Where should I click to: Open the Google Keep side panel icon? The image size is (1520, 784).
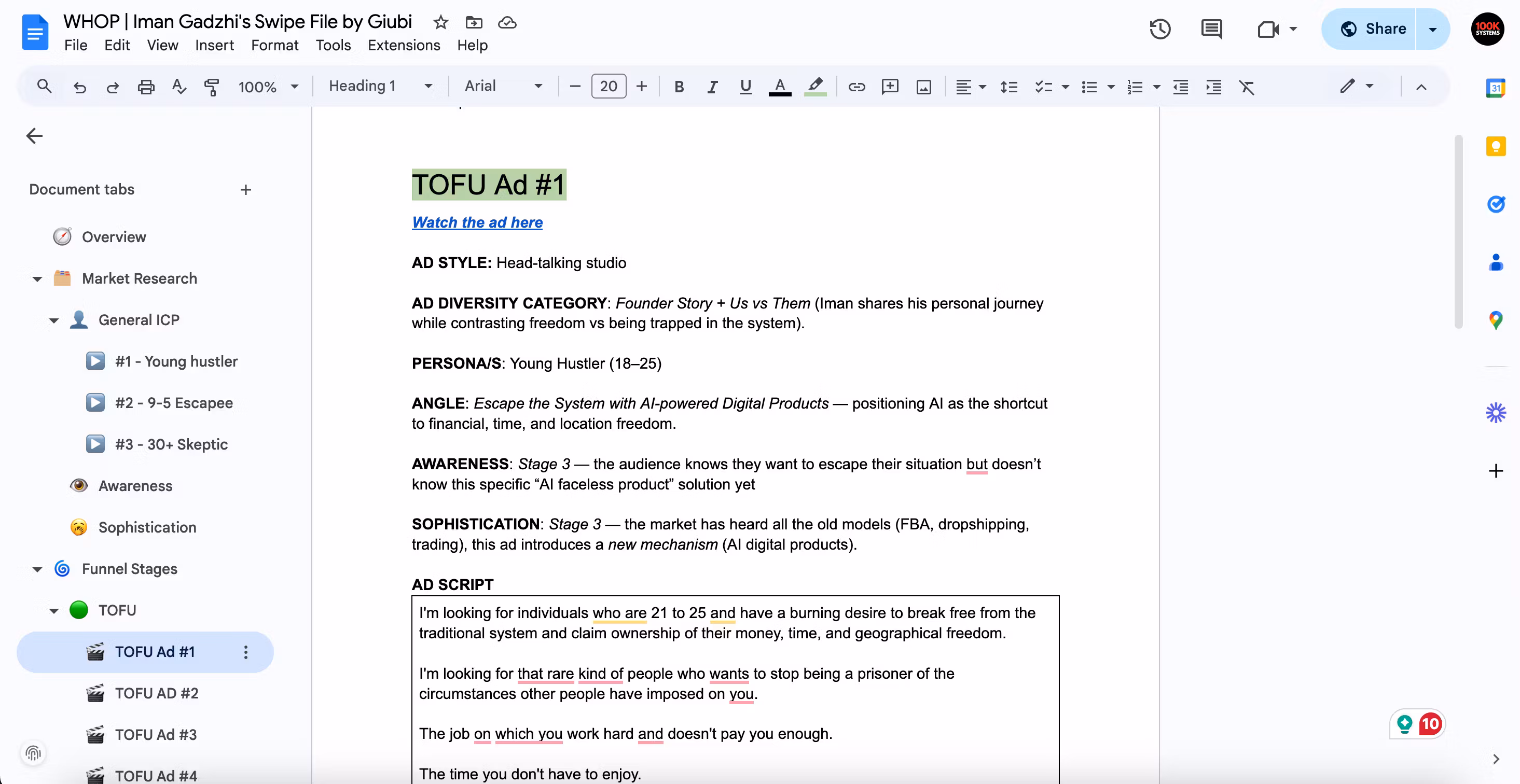click(1495, 146)
